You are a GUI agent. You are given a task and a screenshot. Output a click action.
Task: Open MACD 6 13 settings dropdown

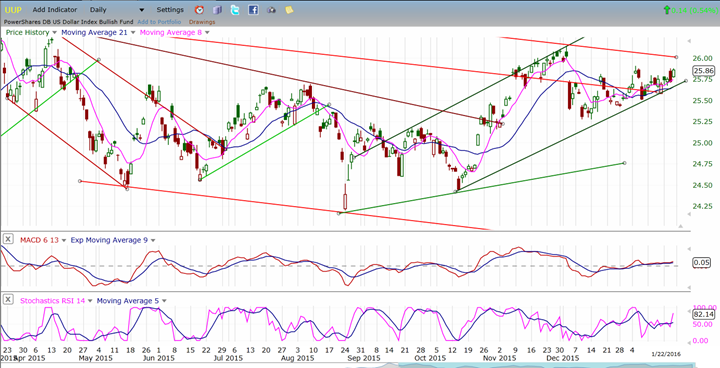pos(63,240)
